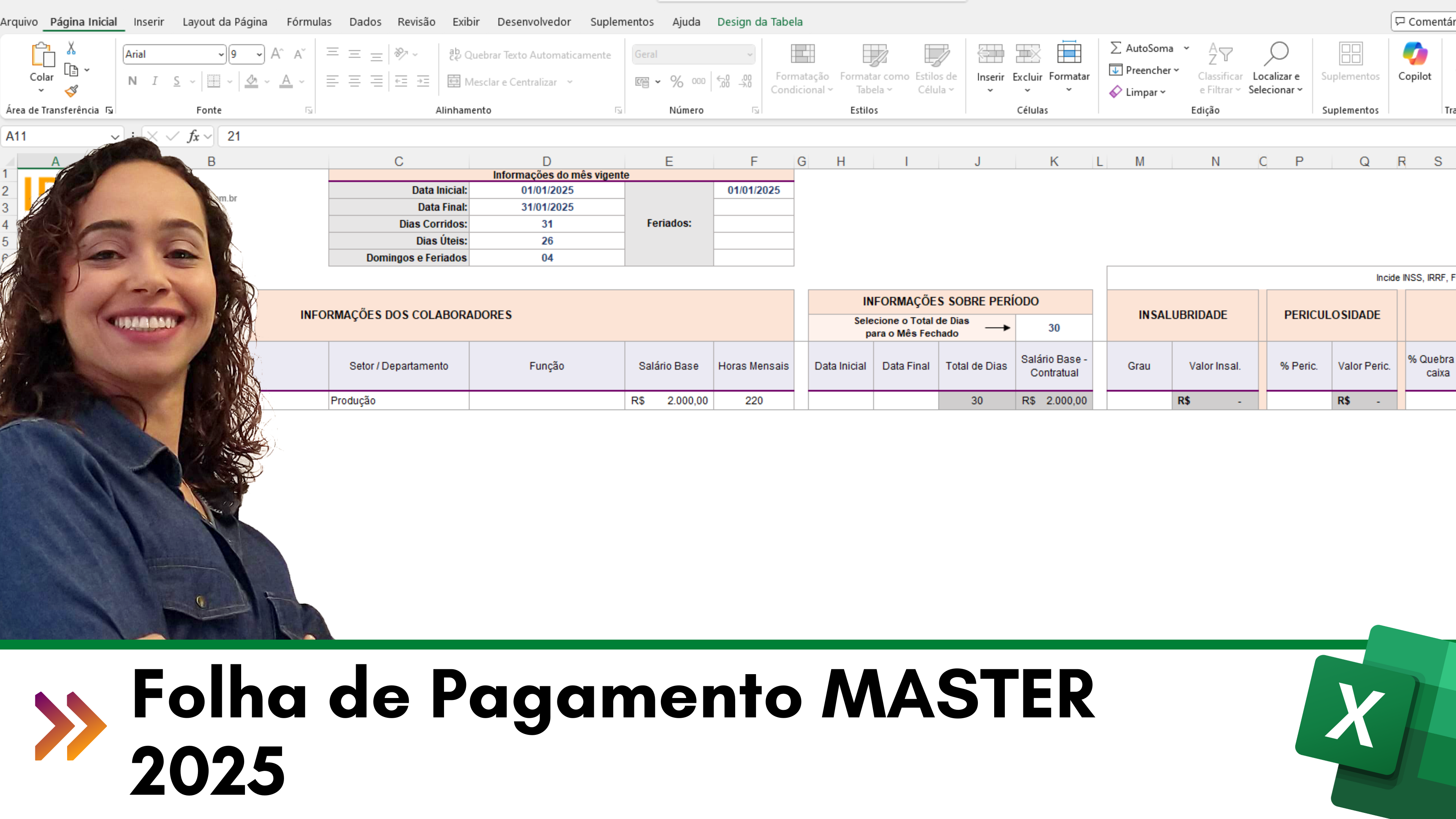Click Formatar como Tabela button
1456x819 pixels.
click(x=874, y=68)
